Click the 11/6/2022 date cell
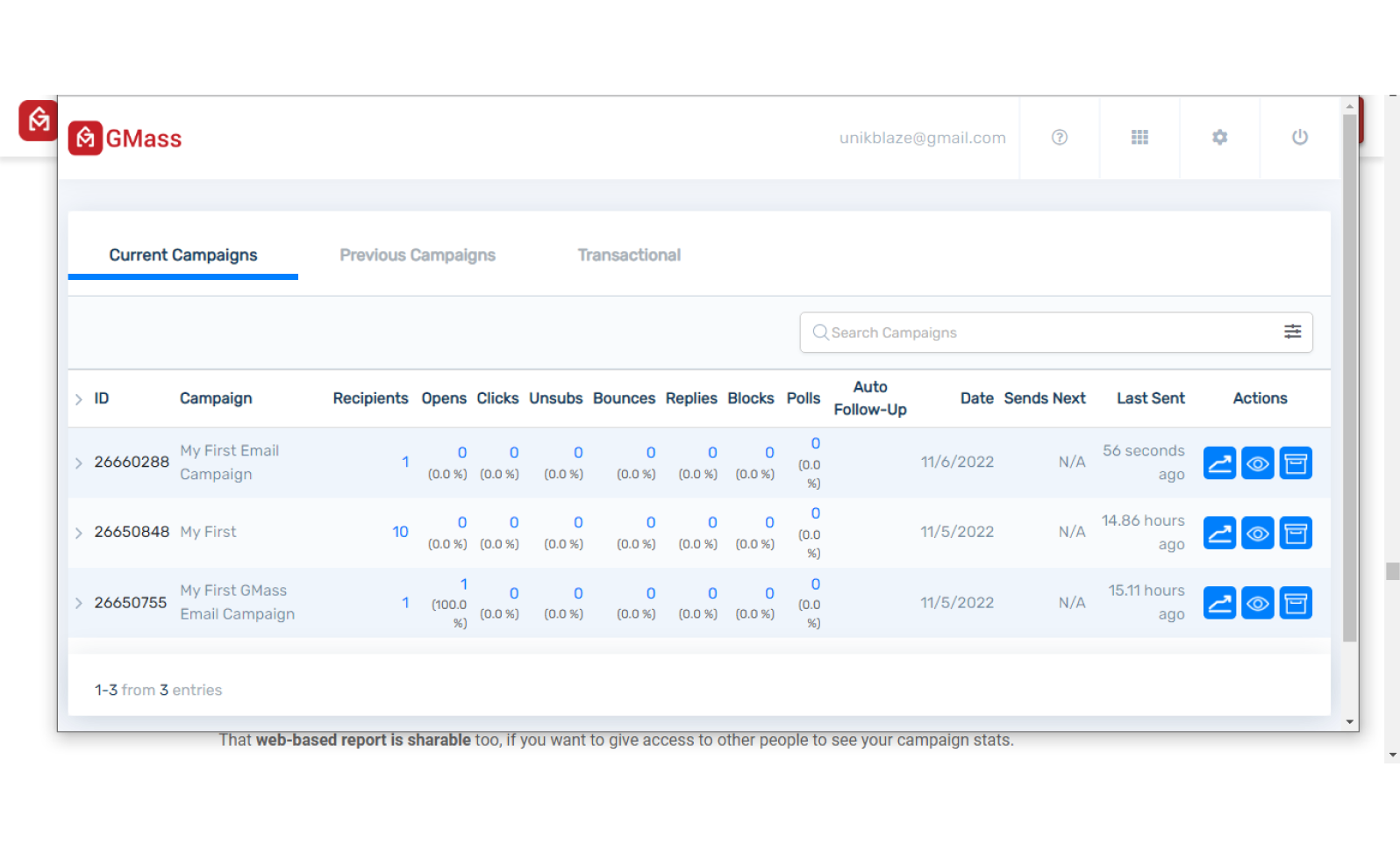 957,462
